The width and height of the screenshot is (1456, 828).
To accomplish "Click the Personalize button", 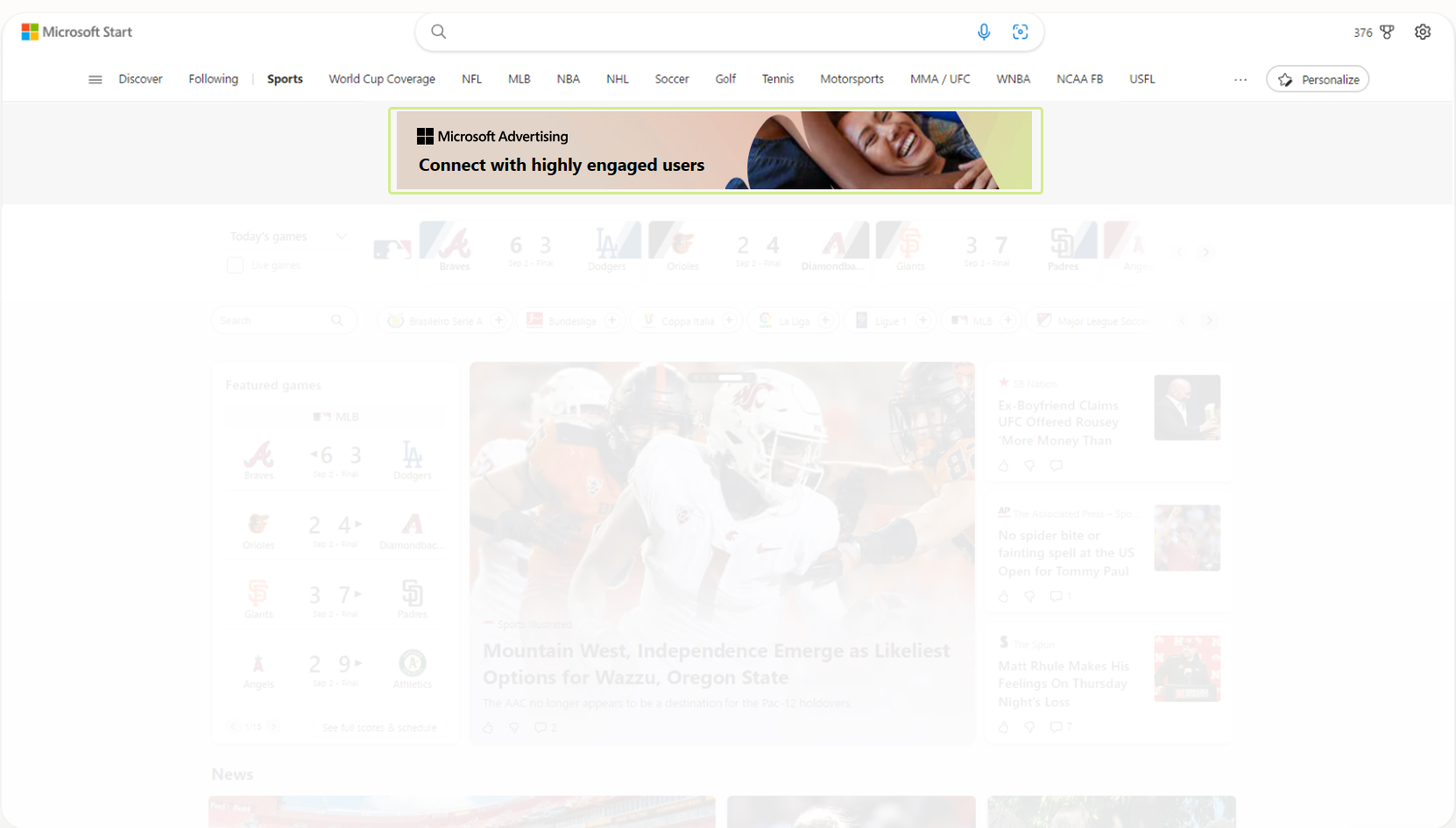I will (1318, 79).
